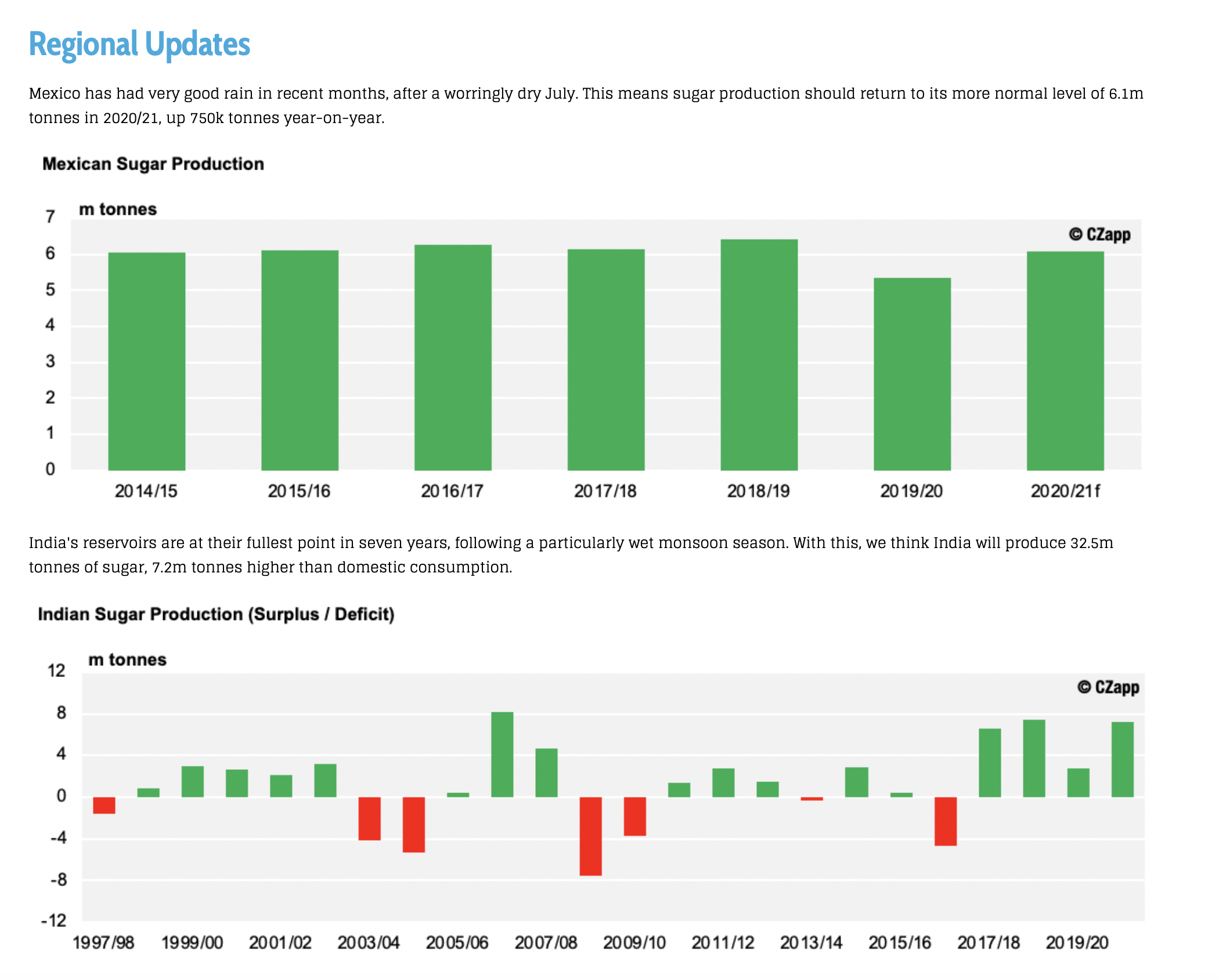Click the 2019/20 Indian chart axis label

[x=1077, y=942]
